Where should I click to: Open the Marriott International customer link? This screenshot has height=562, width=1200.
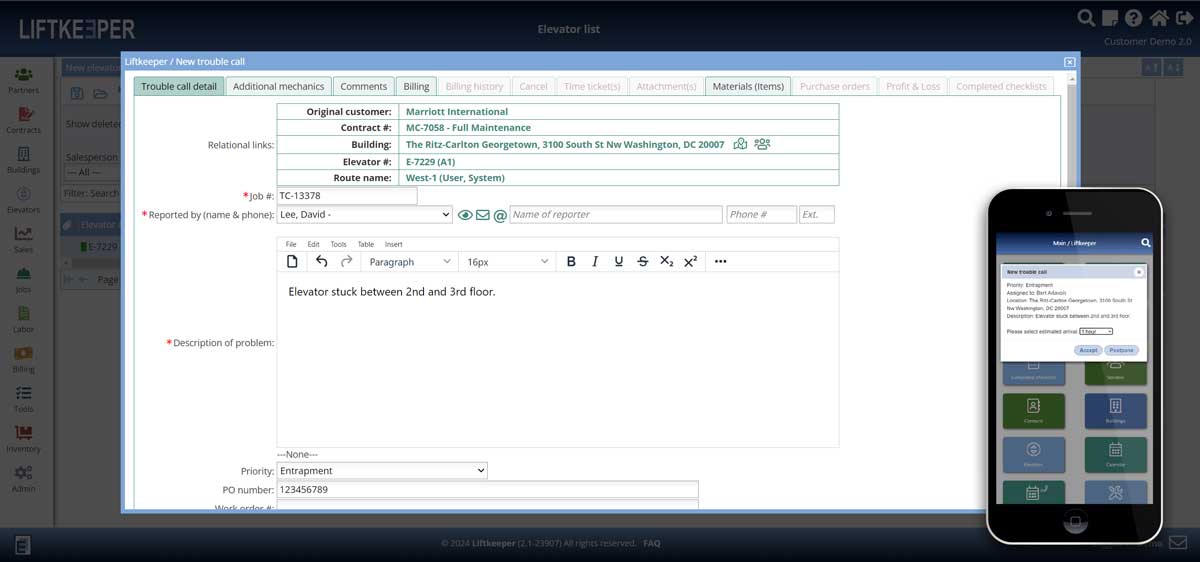tap(457, 111)
